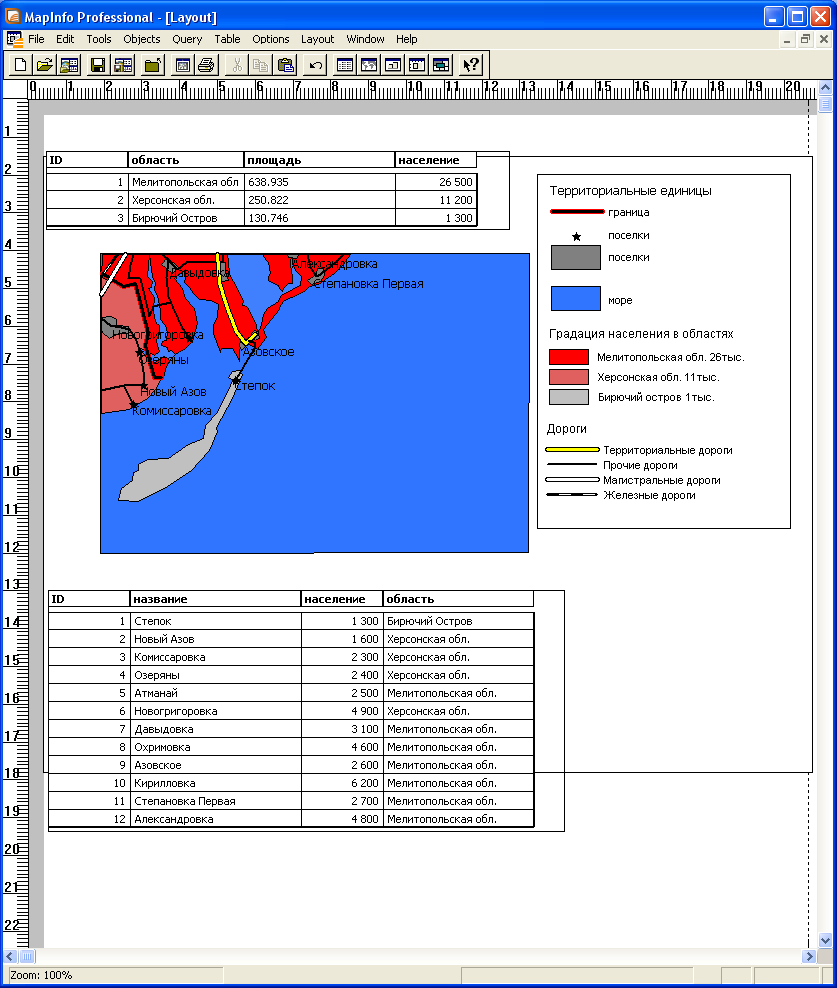Click the MapInfo title bar application icon

click(13, 16)
